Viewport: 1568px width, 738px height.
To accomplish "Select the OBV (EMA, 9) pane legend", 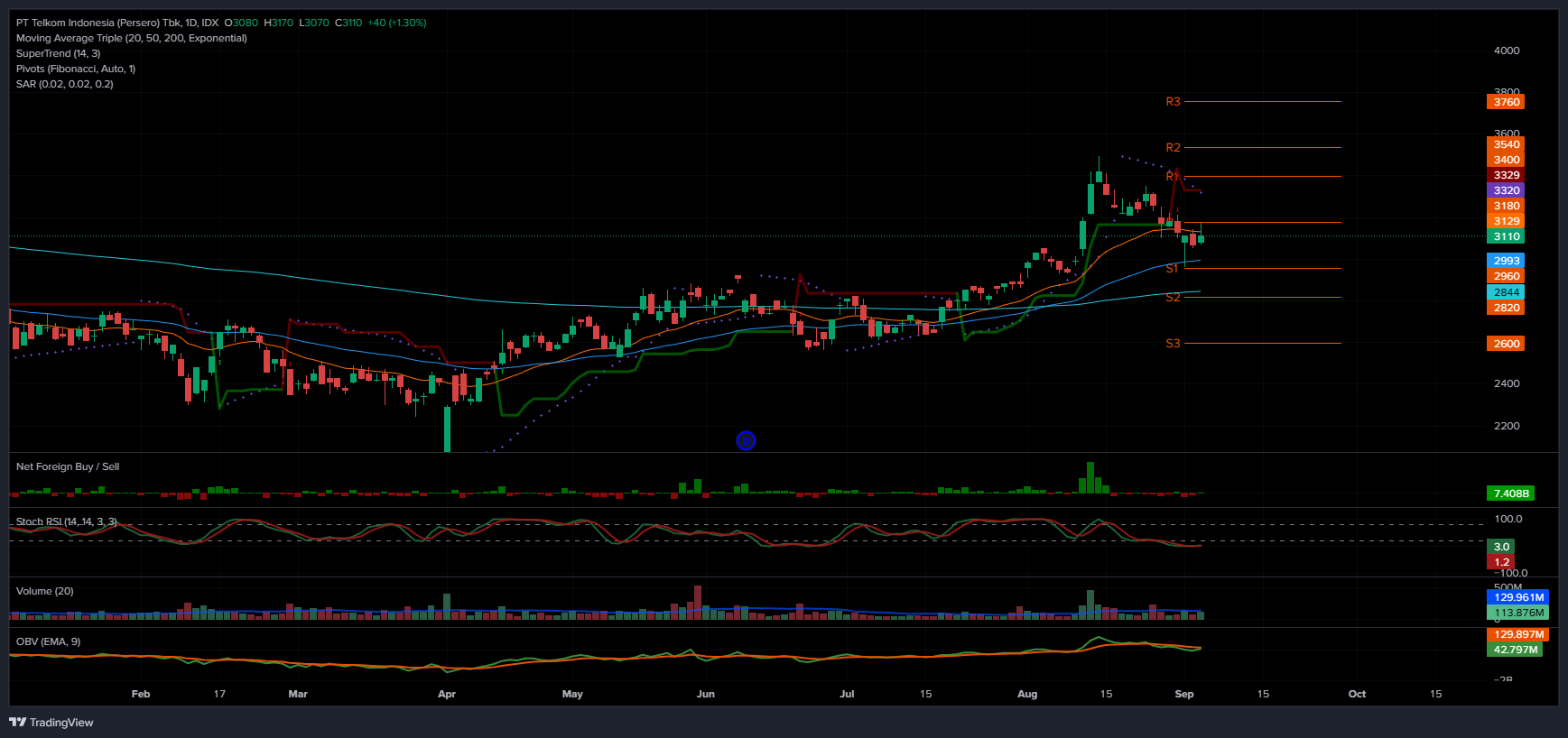I will (49, 641).
